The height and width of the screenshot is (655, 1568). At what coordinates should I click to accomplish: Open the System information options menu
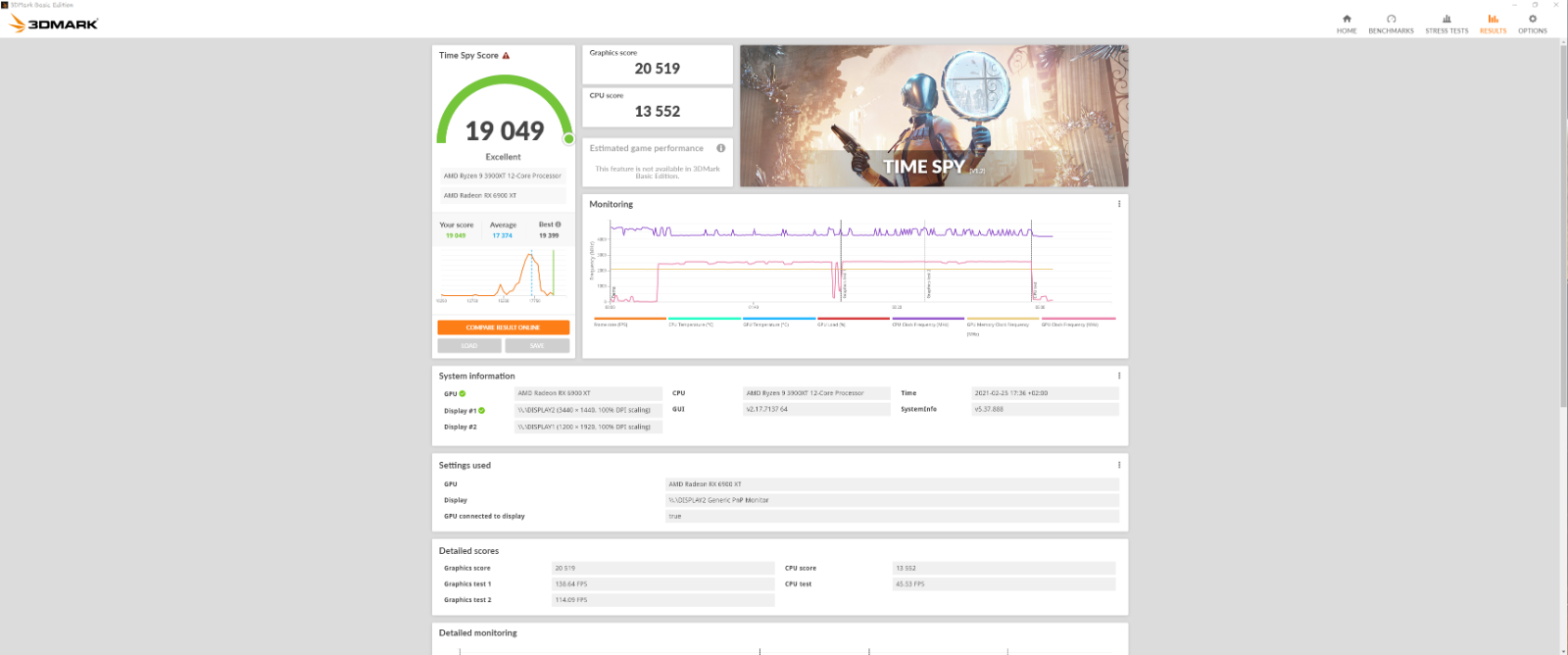[1119, 376]
